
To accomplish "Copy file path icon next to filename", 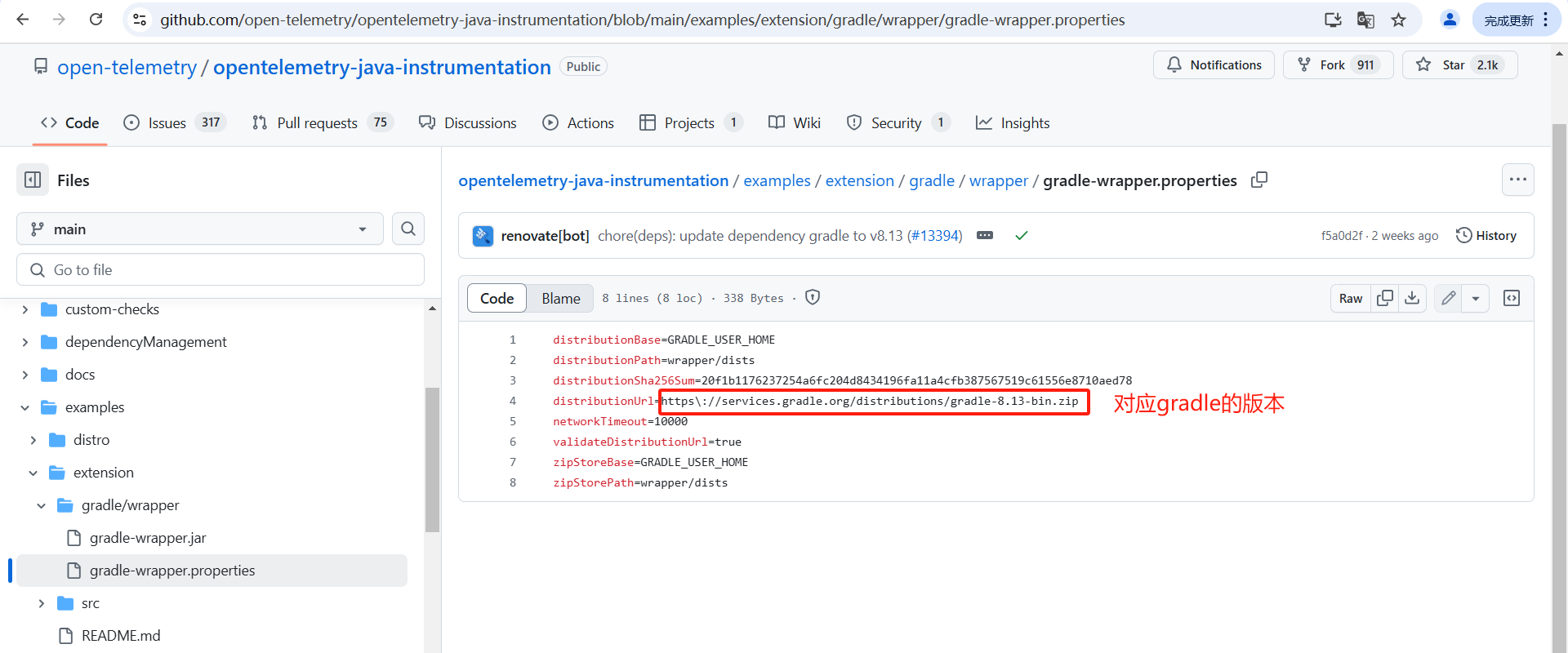I will (1259, 180).
